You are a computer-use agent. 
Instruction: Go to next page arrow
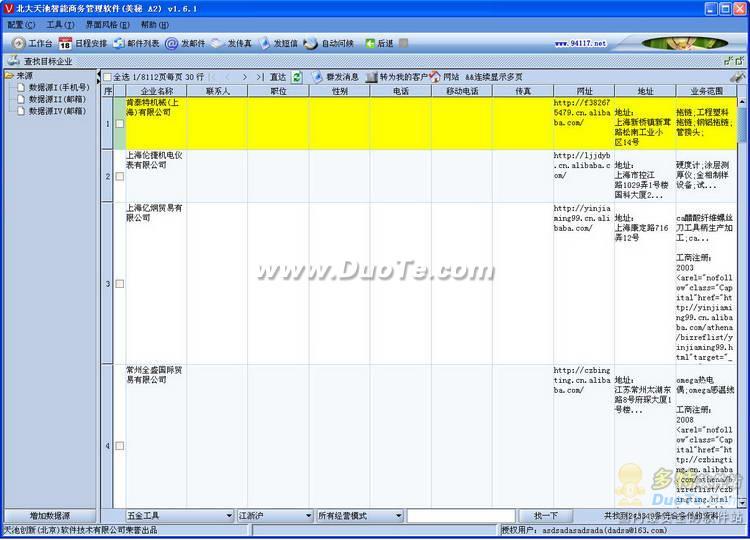coord(244,77)
